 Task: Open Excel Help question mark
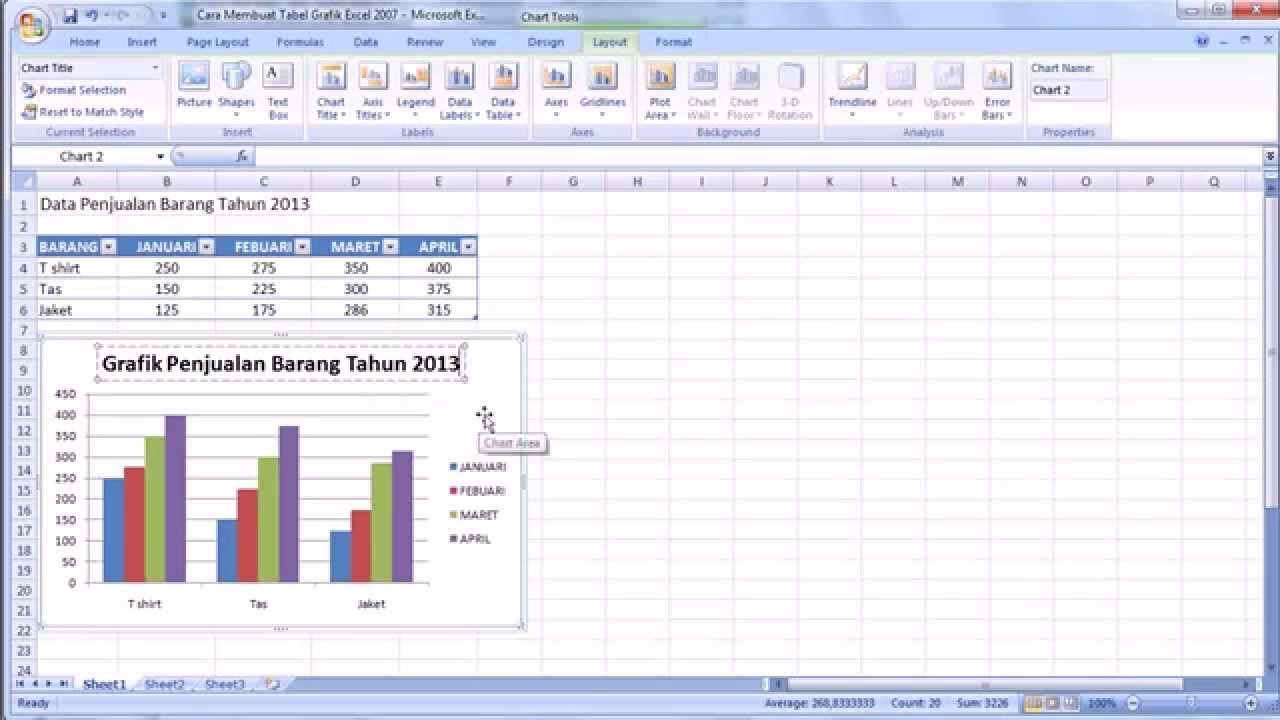point(1203,42)
